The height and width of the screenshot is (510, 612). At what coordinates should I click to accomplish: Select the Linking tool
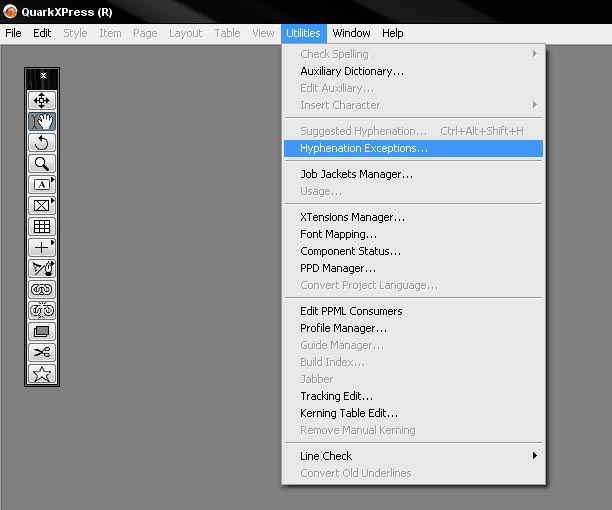(42, 290)
